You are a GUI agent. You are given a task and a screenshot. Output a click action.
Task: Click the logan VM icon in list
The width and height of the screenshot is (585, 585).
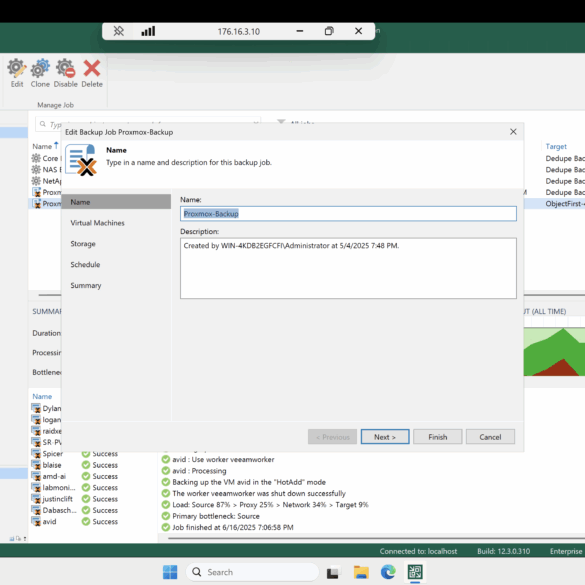(36, 419)
